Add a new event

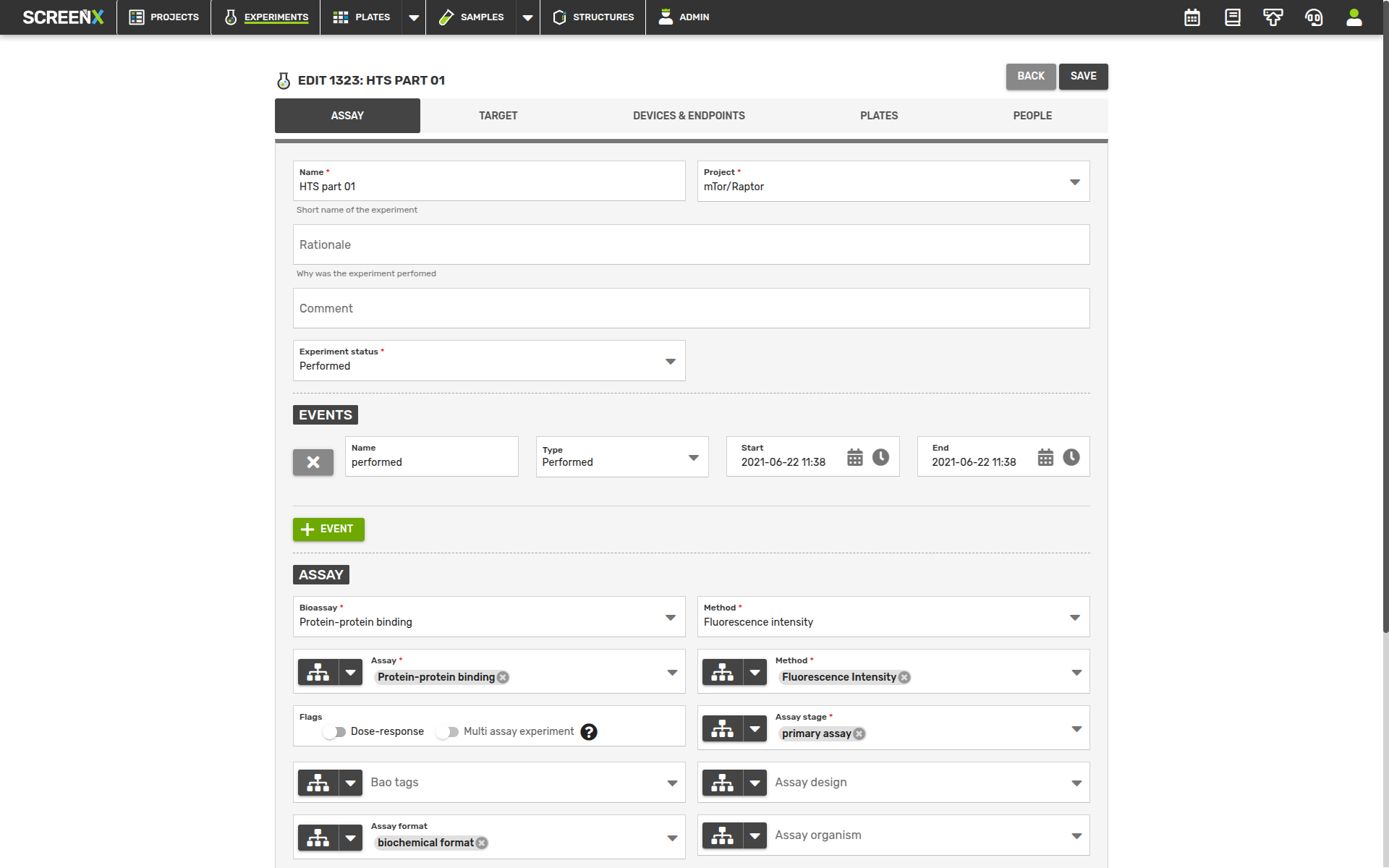point(328,529)
